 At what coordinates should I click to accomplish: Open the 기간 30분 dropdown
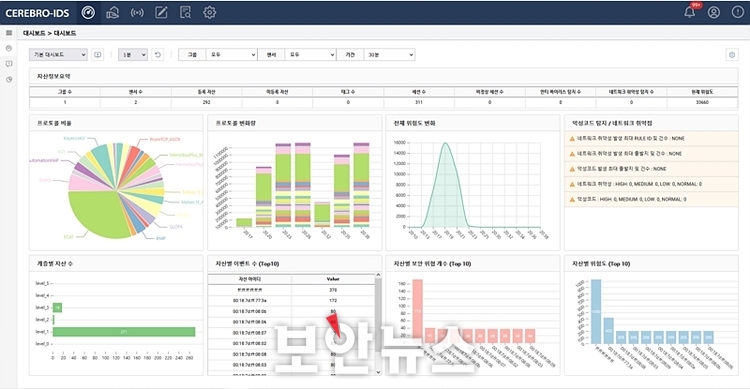(x=389, y=55)
